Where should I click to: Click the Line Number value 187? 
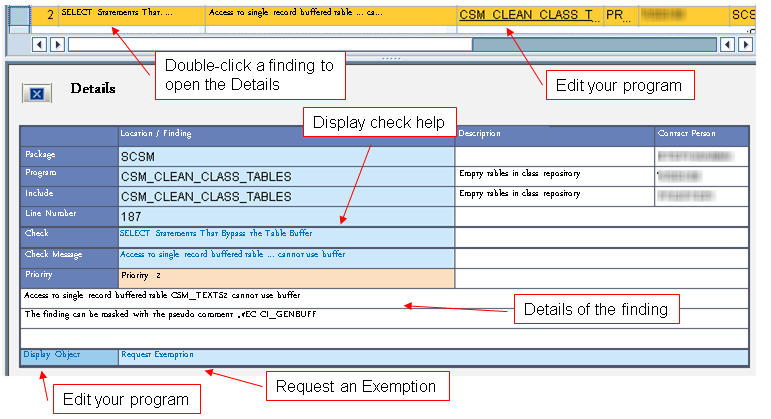[133, 215]
